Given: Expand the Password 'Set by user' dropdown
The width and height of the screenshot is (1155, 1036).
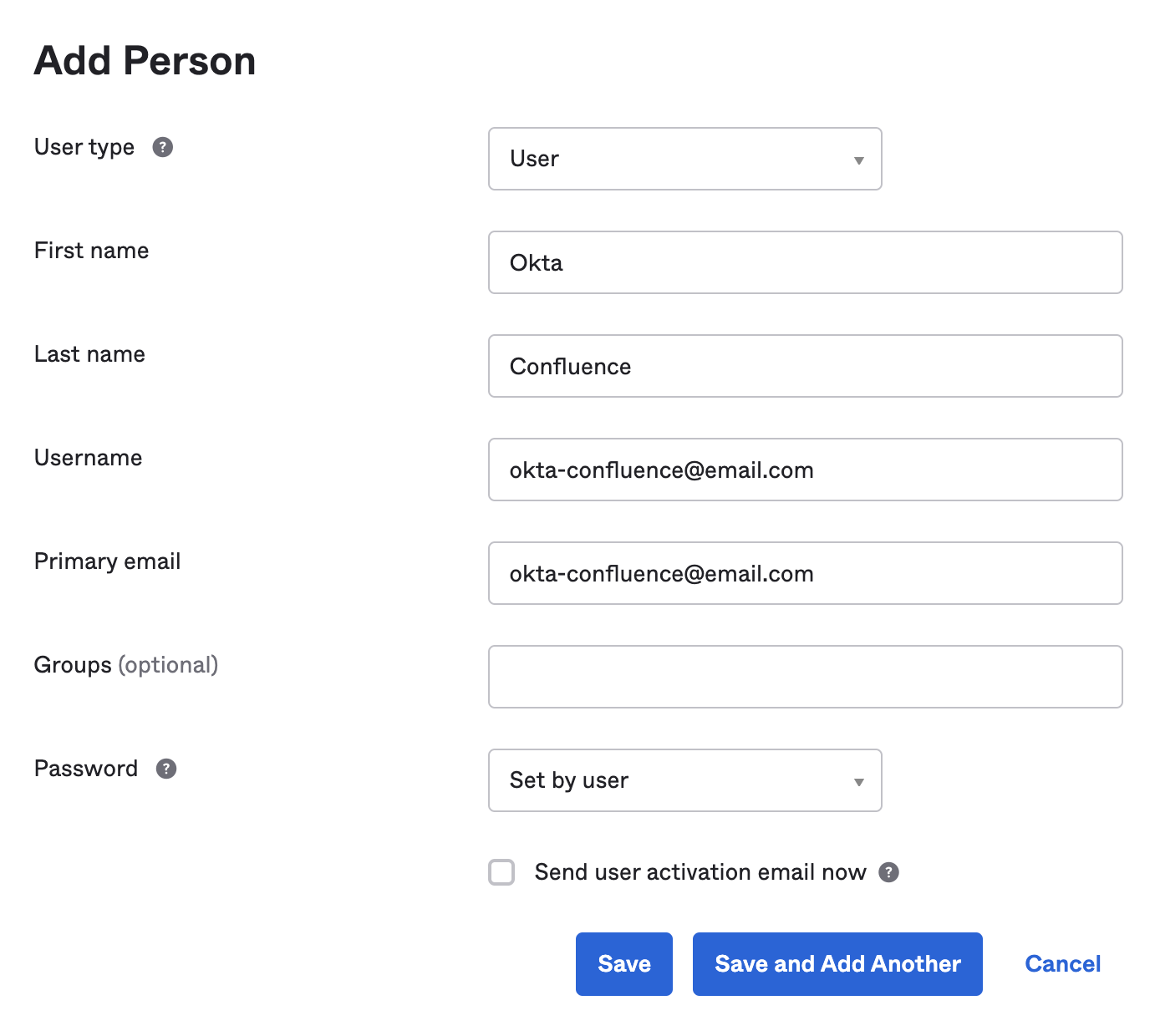Looking at the screenshot, I should point(684,780).
